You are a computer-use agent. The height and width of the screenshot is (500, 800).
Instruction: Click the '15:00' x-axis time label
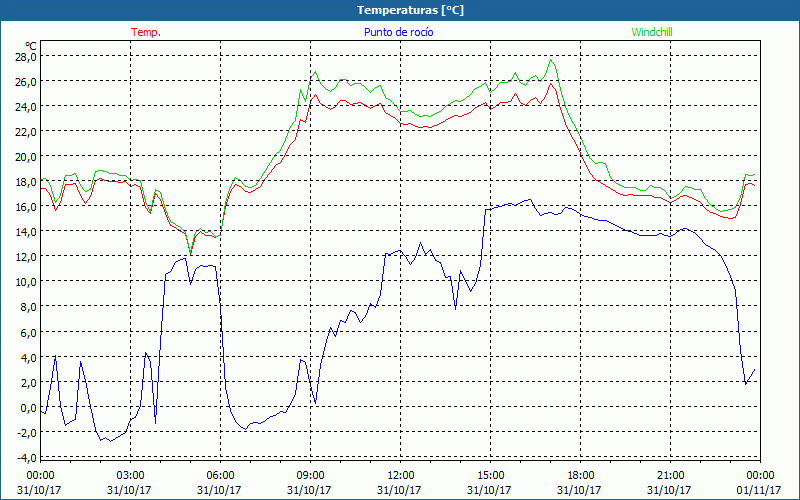490,476
